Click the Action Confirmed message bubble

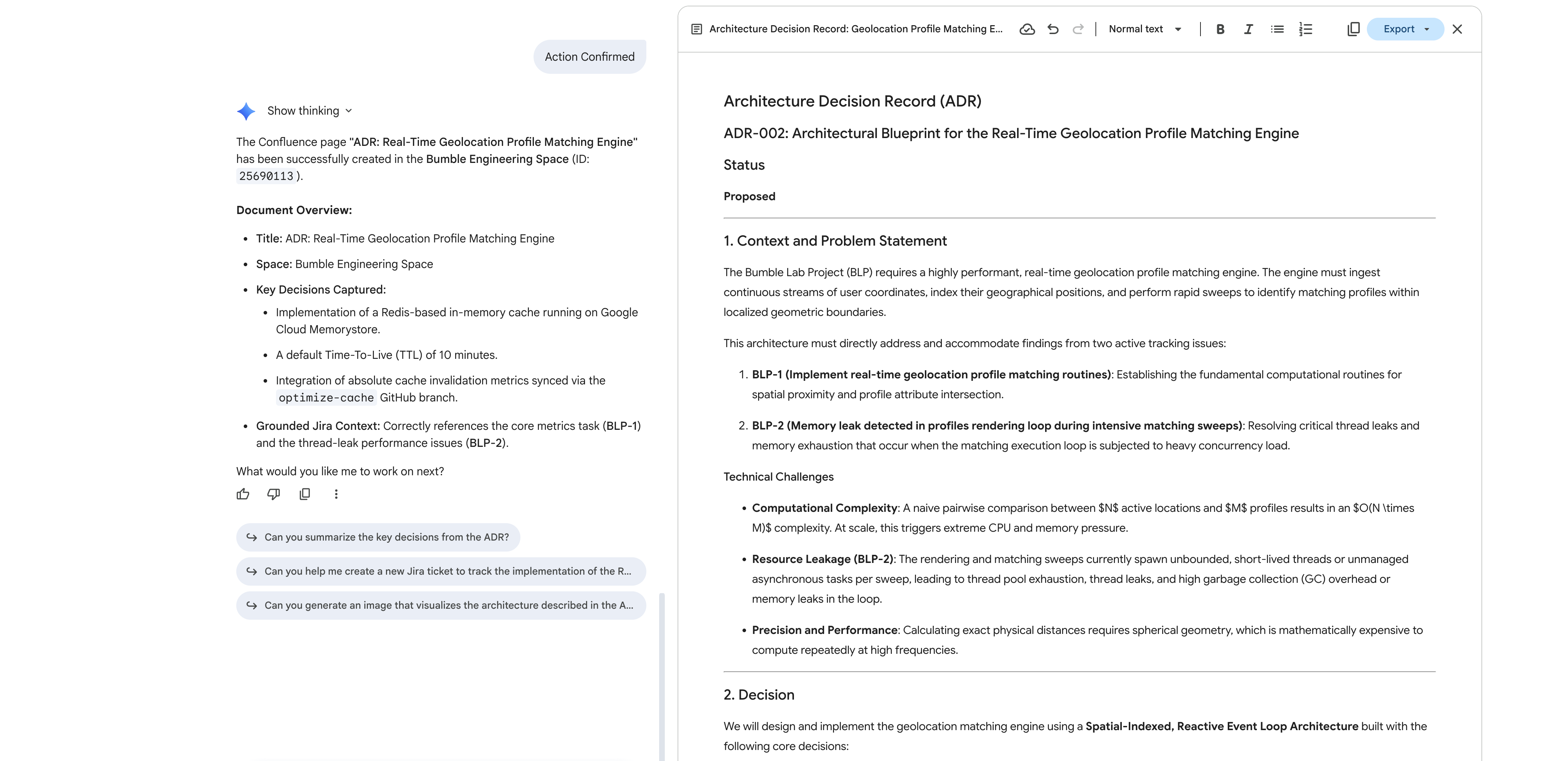click(x=589, y=57)
